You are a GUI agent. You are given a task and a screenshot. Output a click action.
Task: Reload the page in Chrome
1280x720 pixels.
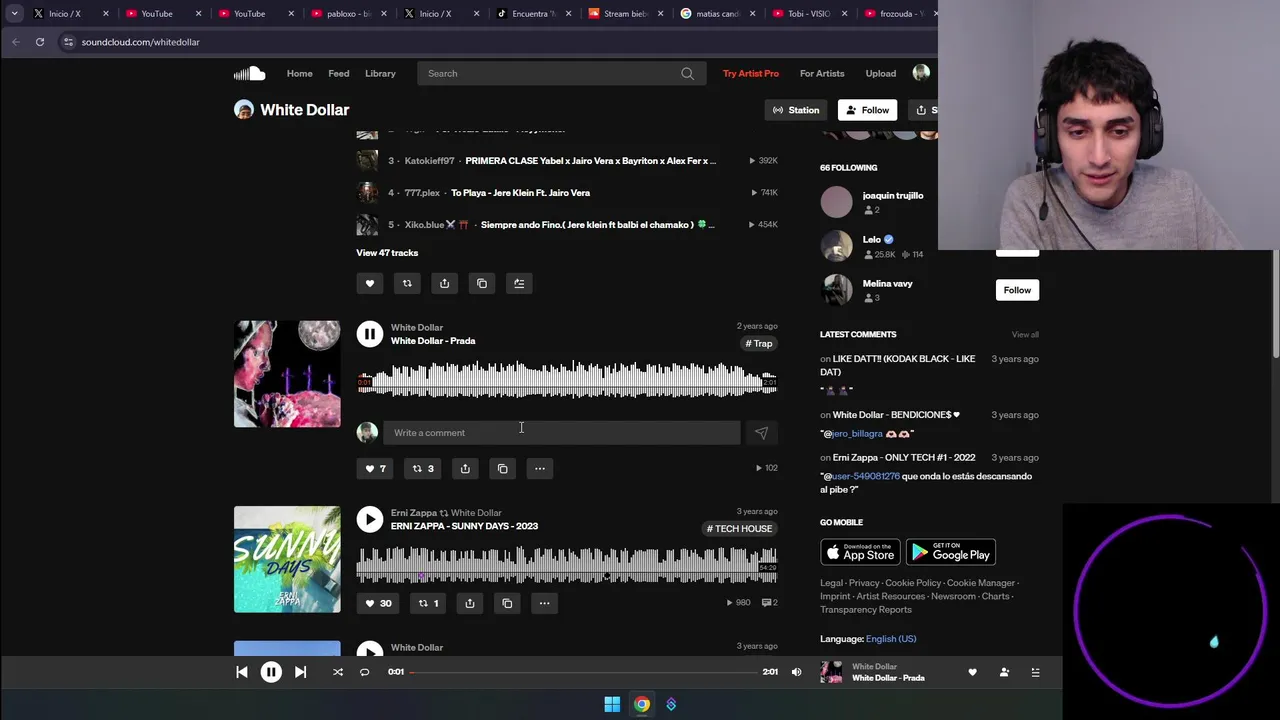(40, 42)
